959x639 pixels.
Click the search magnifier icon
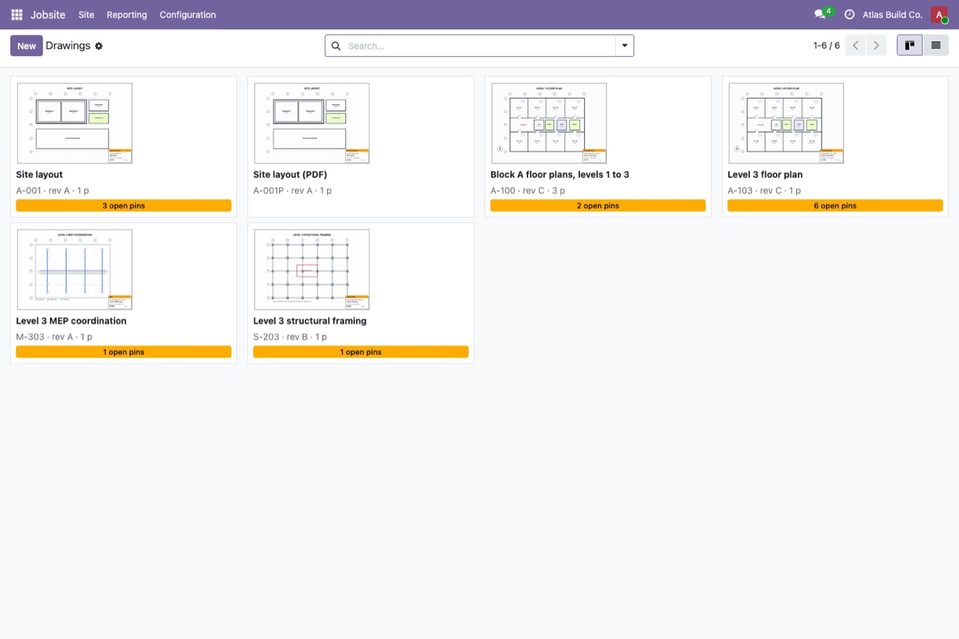336,46
